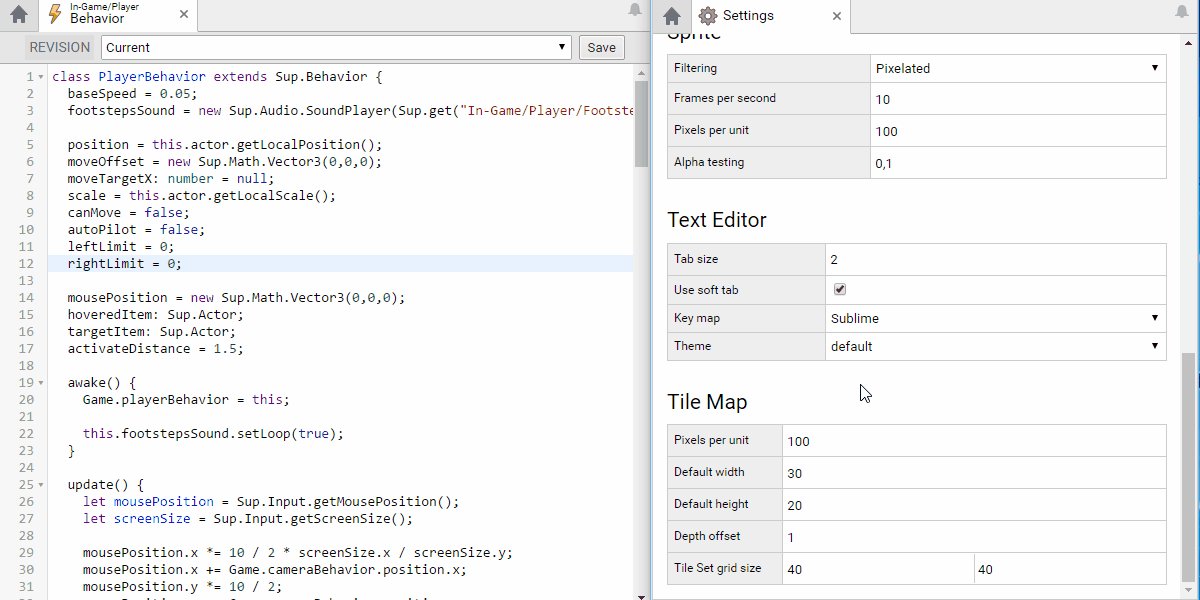1200x600 pixels.
Task: Open notifications bell in left pane
Action: point(634,10)
